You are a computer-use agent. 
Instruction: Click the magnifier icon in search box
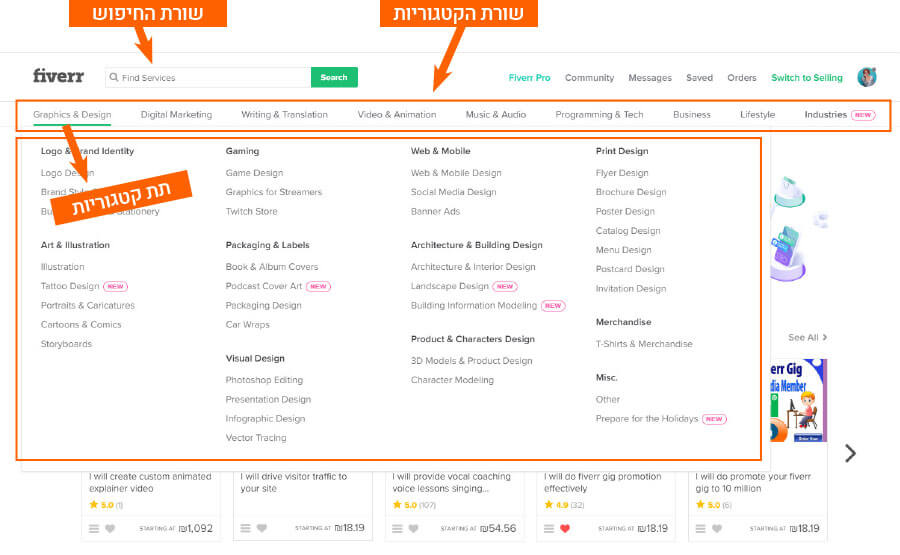coord(114,78)
